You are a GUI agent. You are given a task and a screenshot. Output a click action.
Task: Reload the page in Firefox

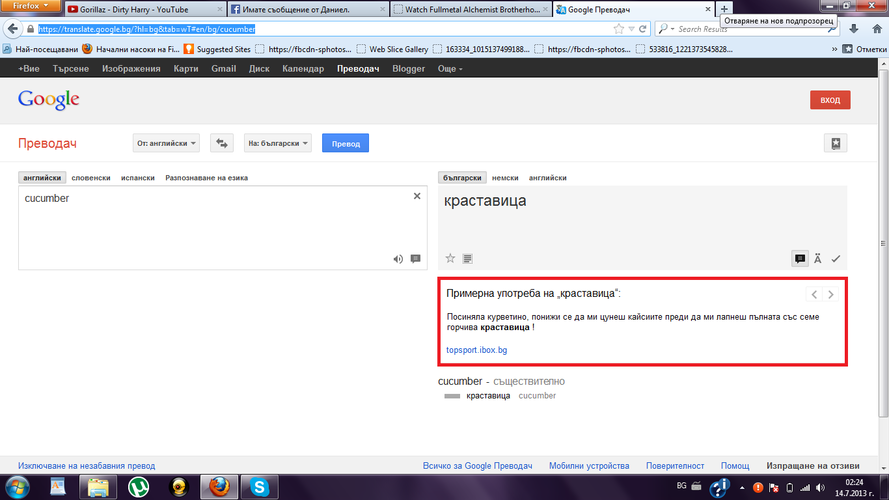point(642,29)
